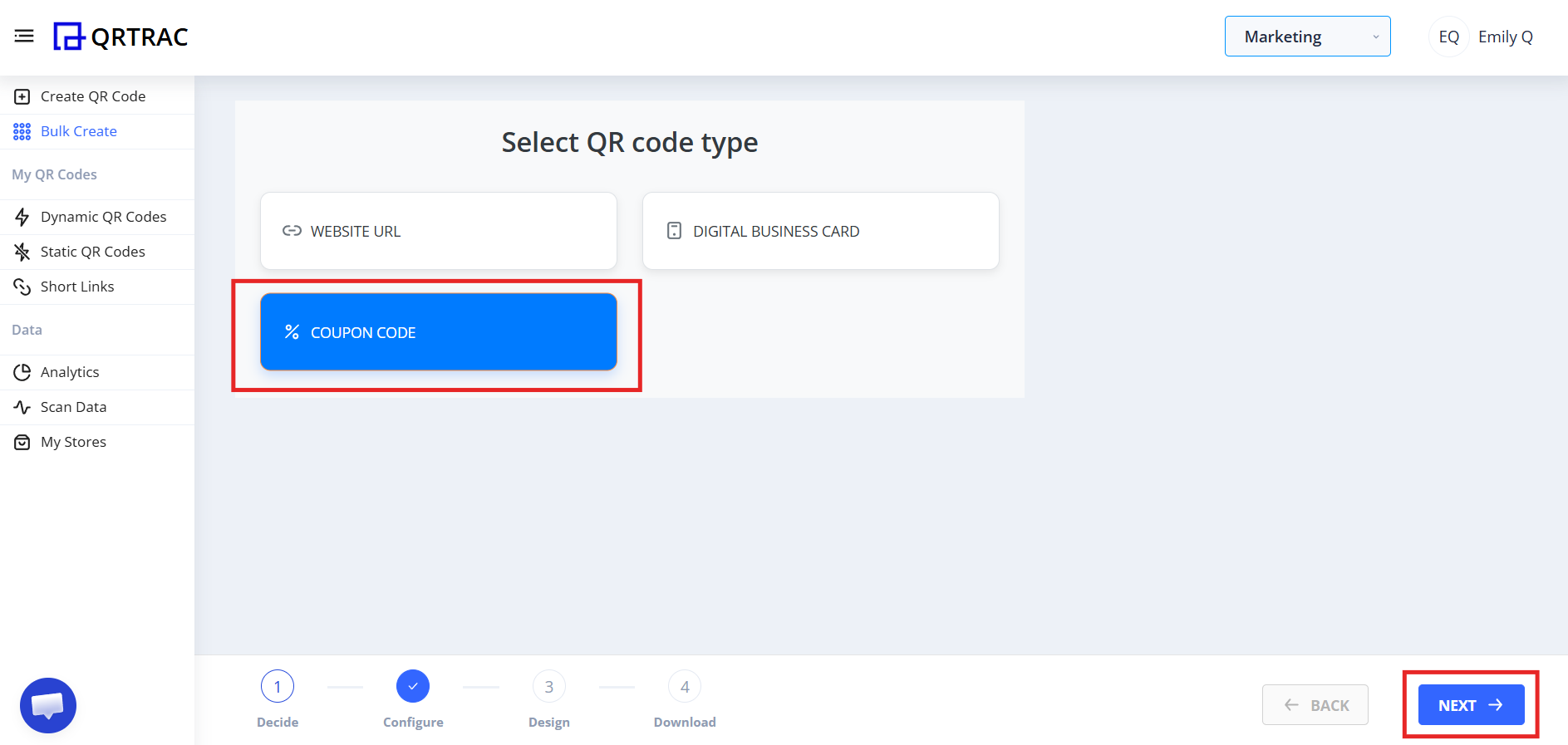The image size is (1568, 745).
Task: Choose the WEBSITE URL QR type
Action: pos(438,231)
